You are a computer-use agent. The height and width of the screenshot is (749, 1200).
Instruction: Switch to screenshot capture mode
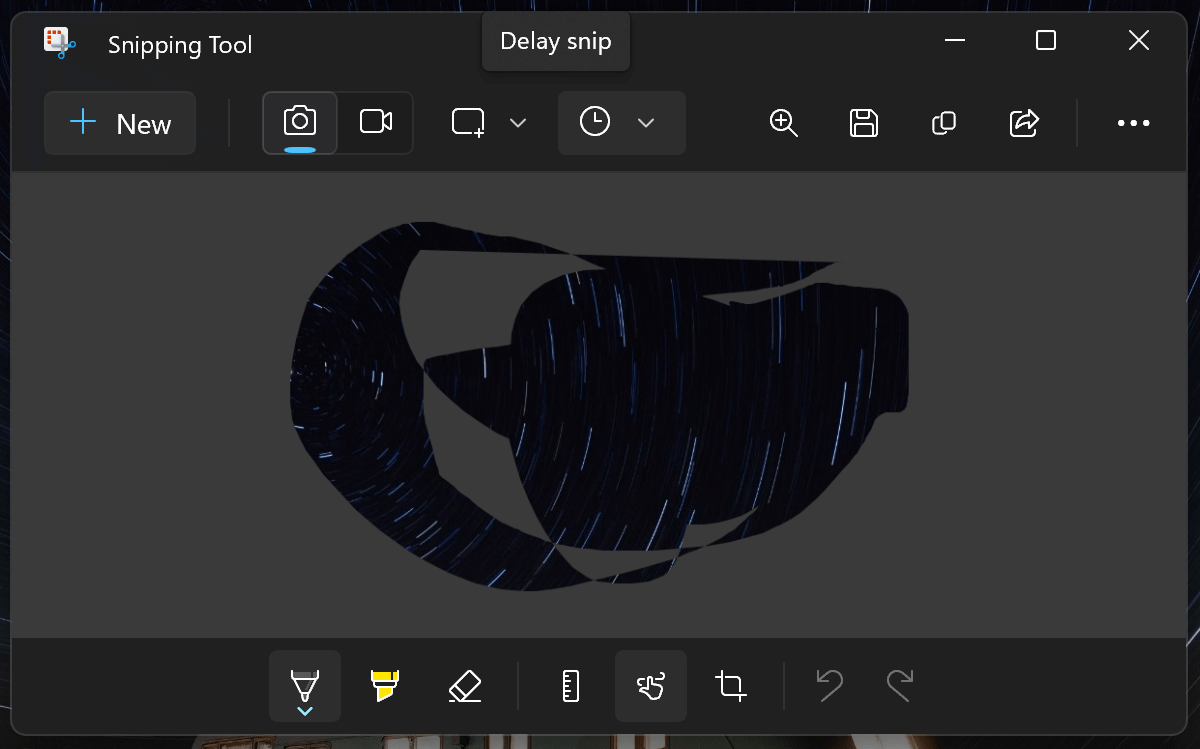[300, 120]
